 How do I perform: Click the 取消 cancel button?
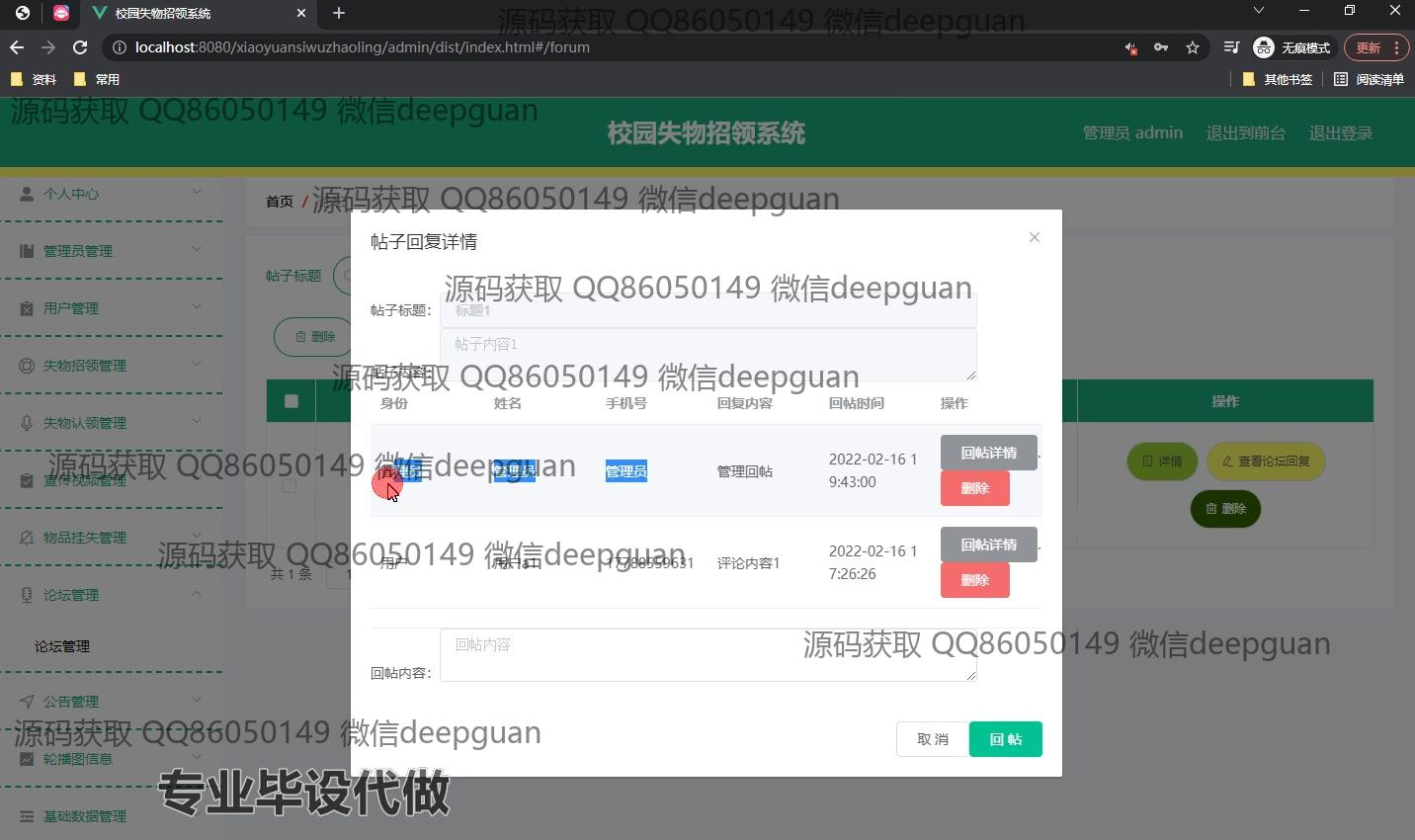931,738
